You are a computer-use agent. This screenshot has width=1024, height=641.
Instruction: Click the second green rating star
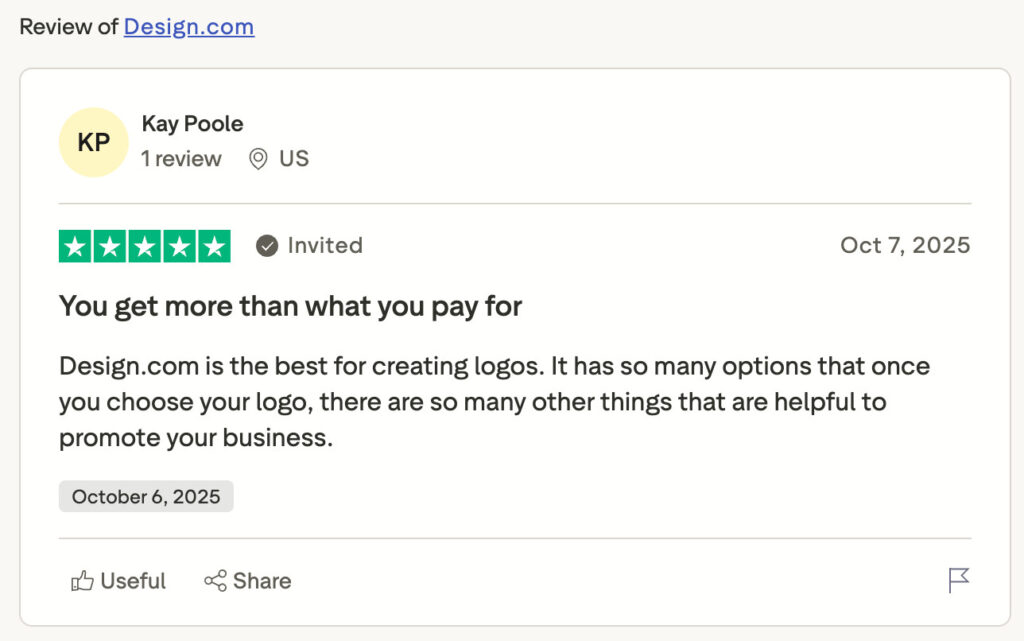[110, 246]
